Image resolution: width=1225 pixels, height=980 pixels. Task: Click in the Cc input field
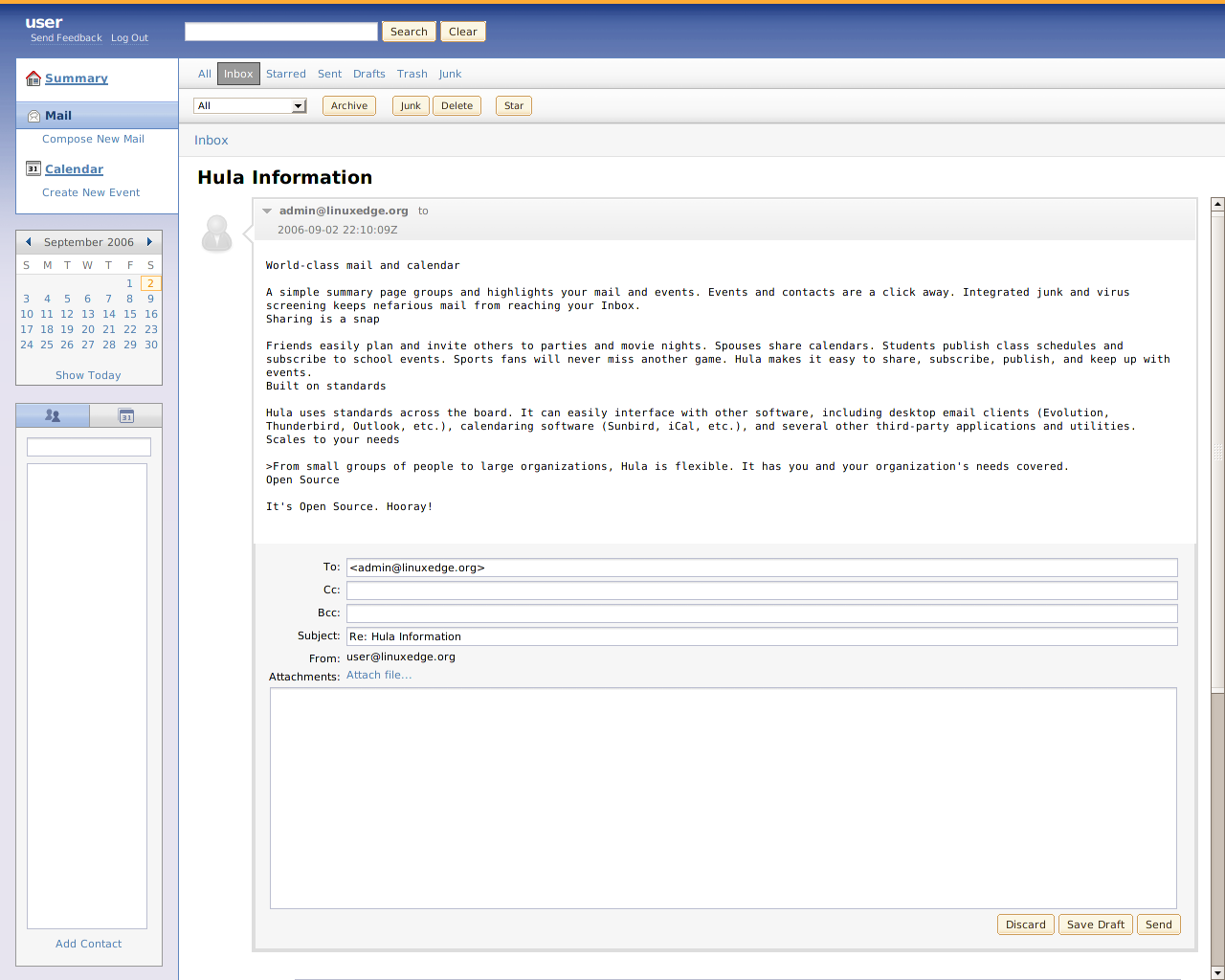pos(761,590)
